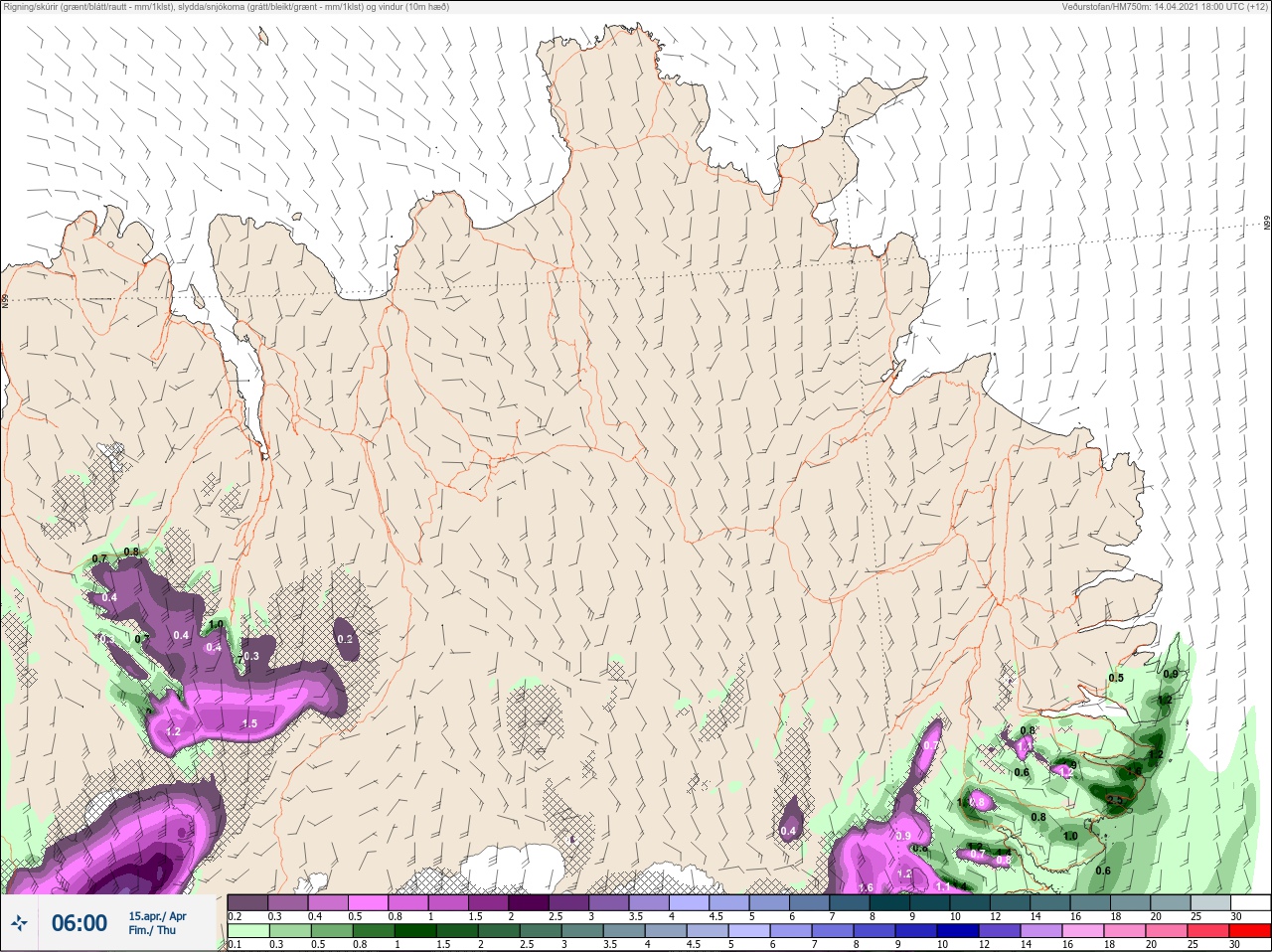Click the 0.5 value on the southeast coast
Image resolution: width=1272 pixels, height=952 pixels.
coord(1116,678)
